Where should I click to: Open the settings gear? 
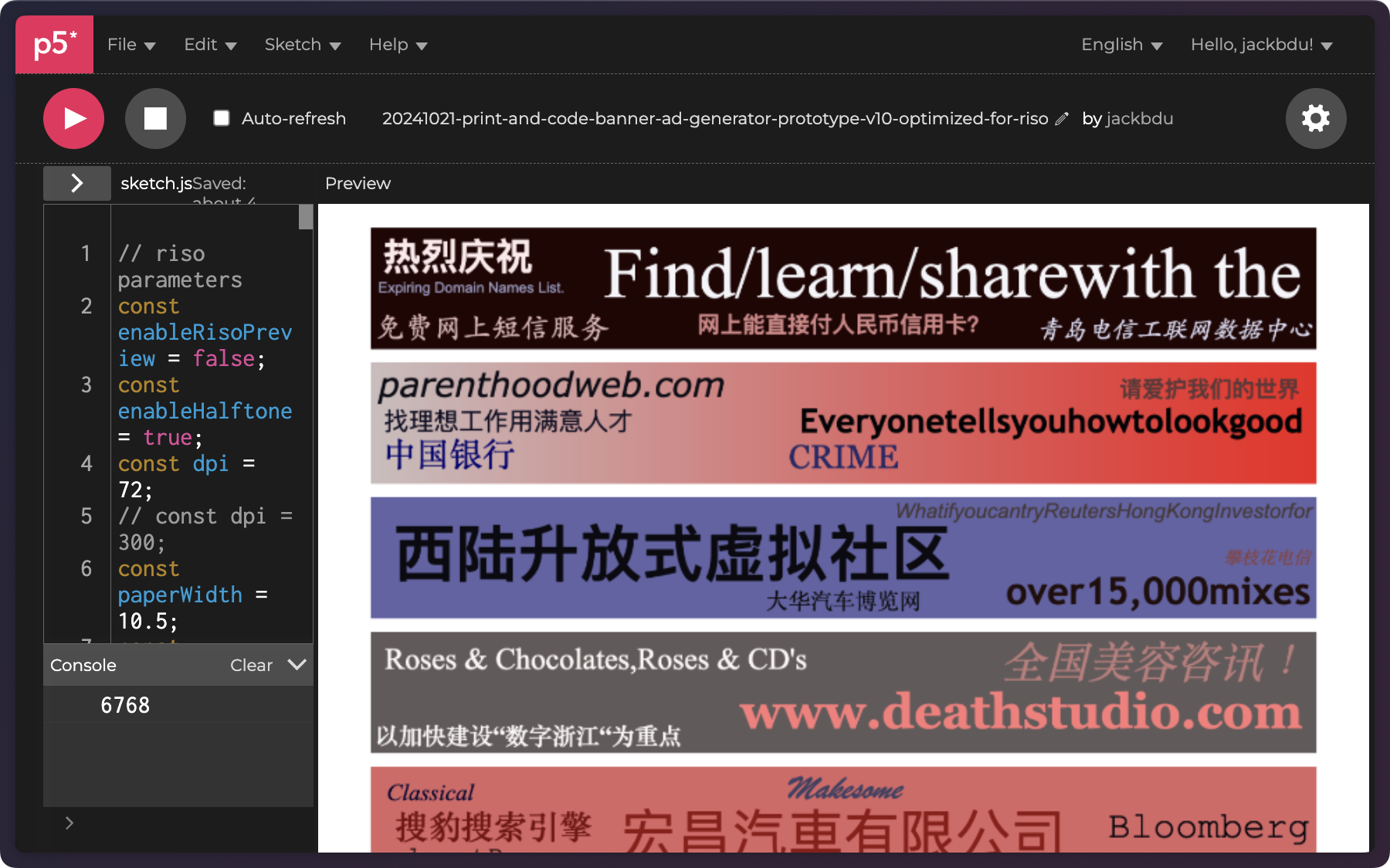click(x=1315, y=118)
